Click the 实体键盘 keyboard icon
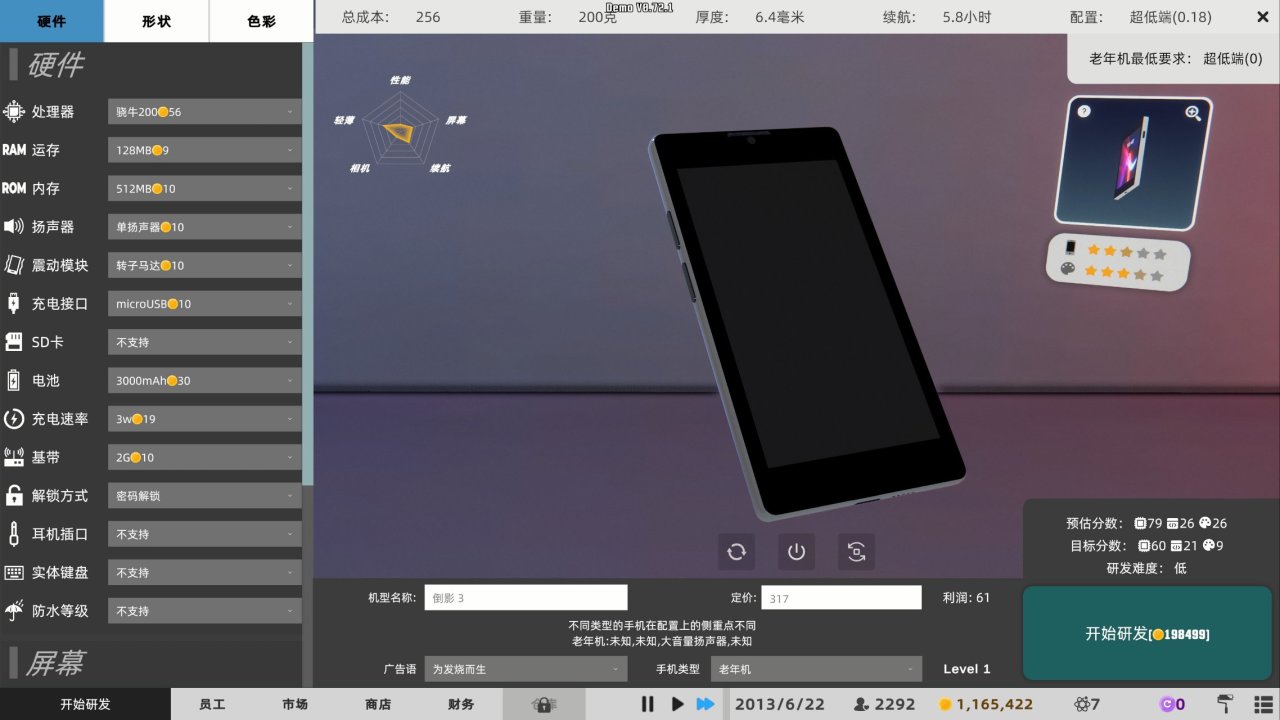The width and height of the screenshot is (1280, 720). pyautogui.click(x=14, y=572)
